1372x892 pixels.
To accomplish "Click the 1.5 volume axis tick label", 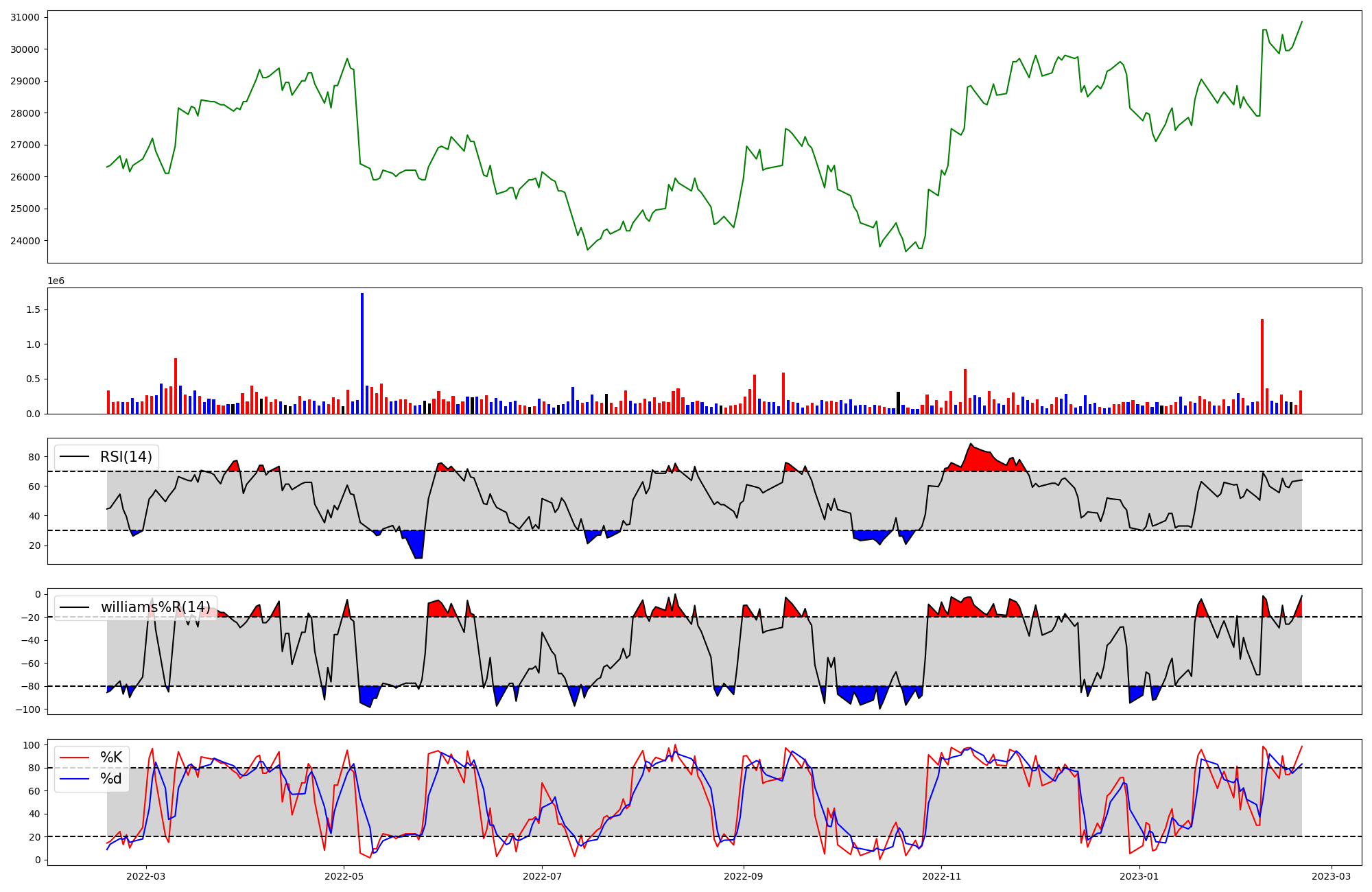I will [32, 310].
